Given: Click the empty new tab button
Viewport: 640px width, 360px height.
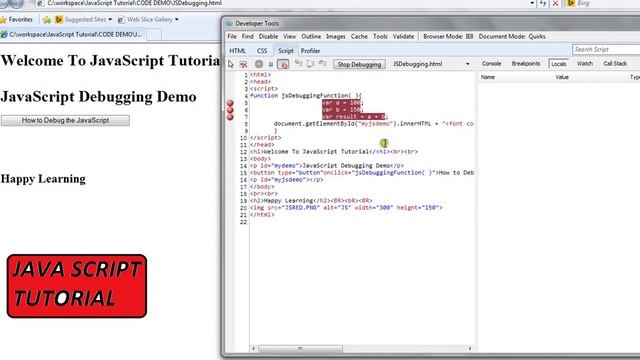Looking at the screenshot, I should pyautogui.click(x=153, y=35).
